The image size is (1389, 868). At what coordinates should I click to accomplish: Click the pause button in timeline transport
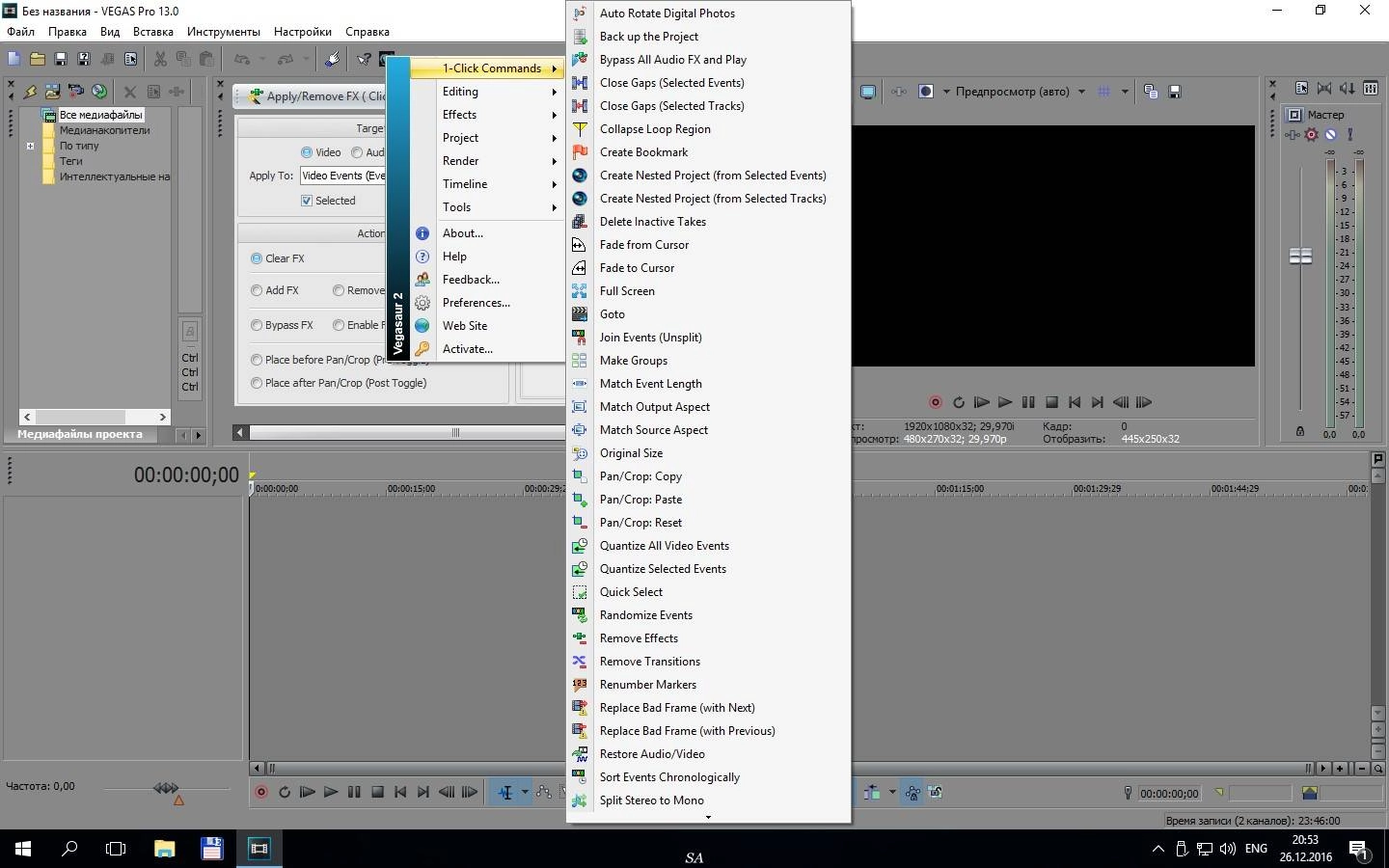pyautogui.click(x=354, y=792)
